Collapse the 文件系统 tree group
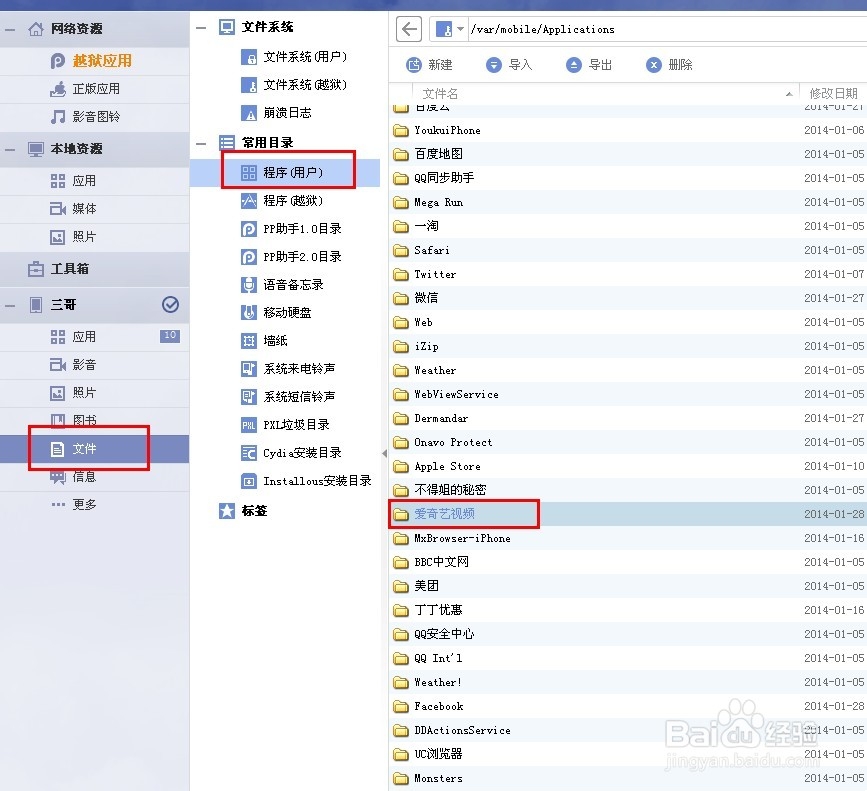 (x=201, y=27)
